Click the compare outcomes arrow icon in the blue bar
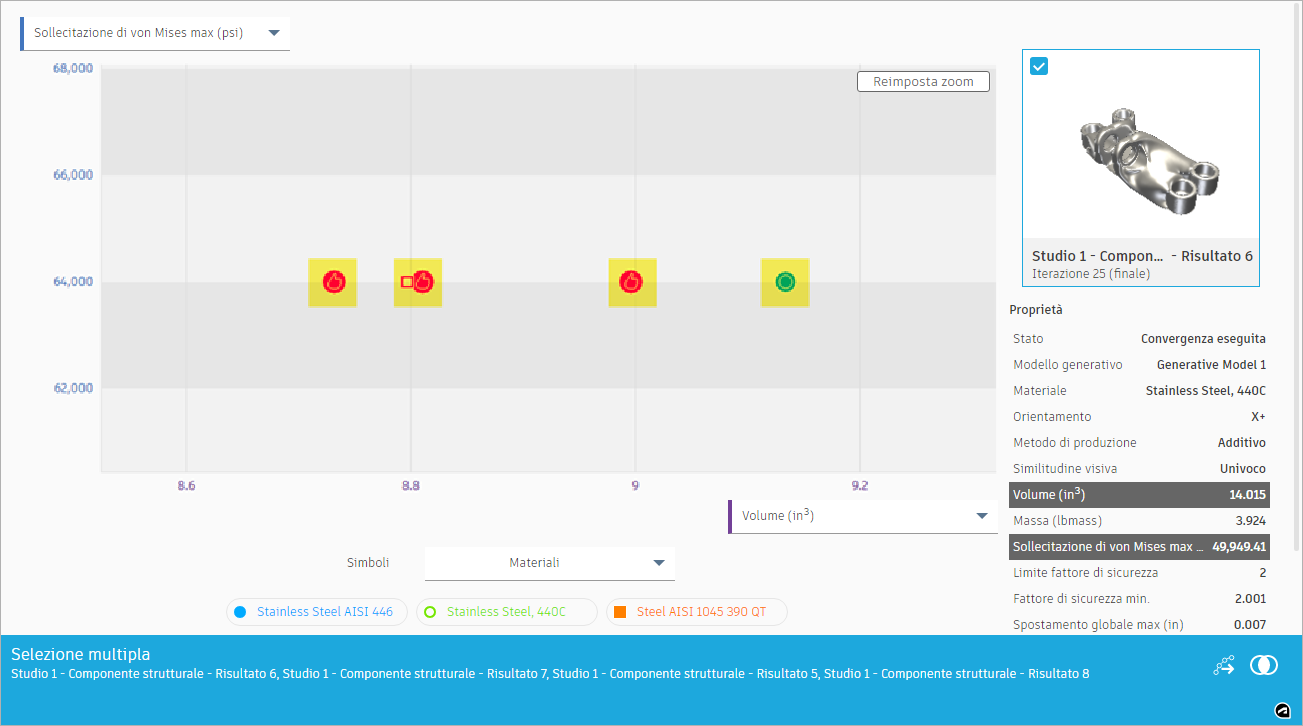The image size is (1303, 726). click(1223, 664)
